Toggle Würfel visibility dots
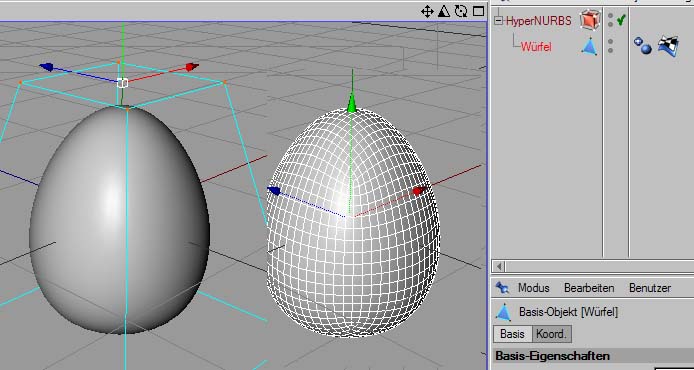The image size is (694, 370). click(x=611, y=46)
